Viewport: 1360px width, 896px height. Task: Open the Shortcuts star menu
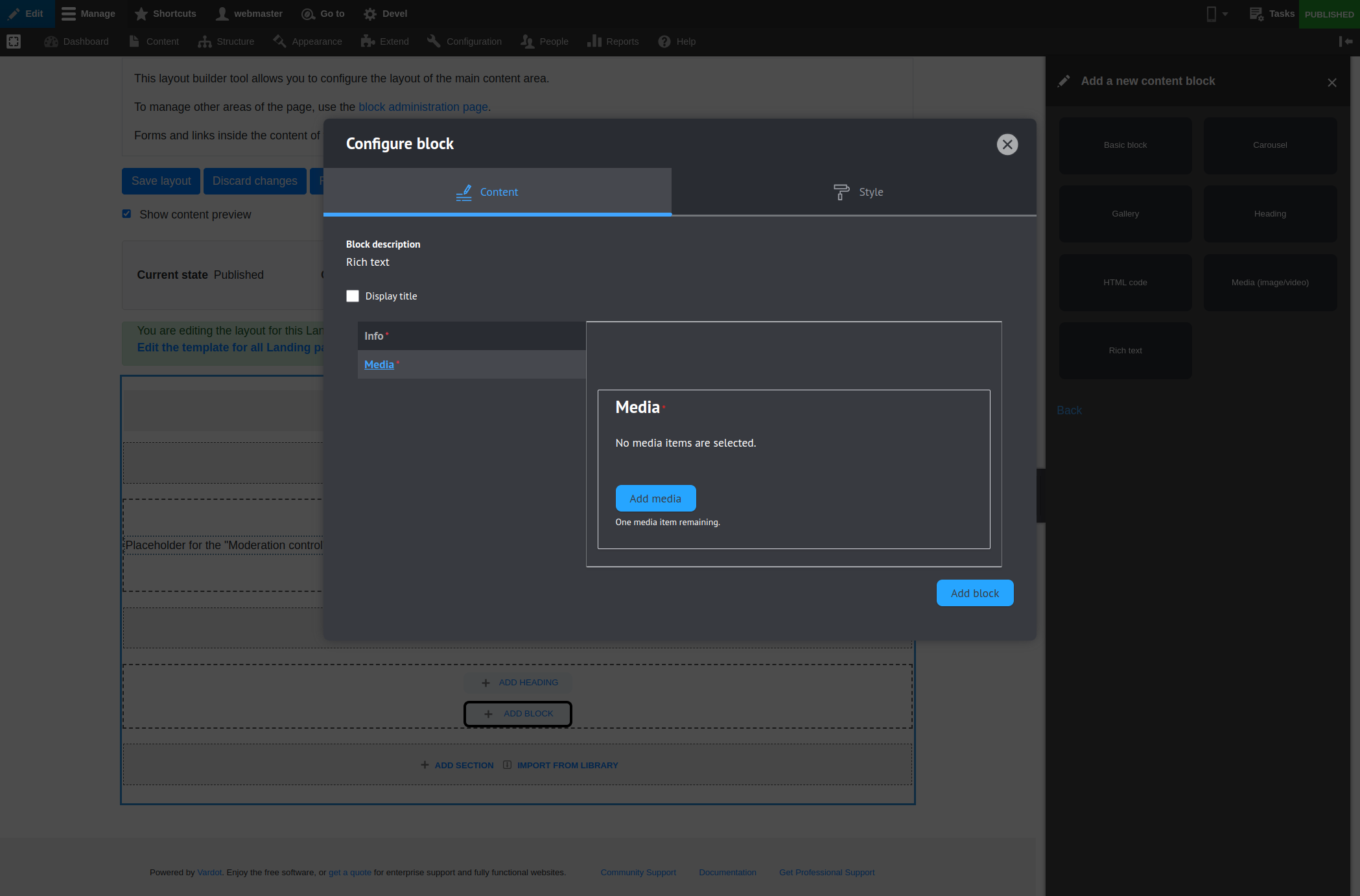141,14
